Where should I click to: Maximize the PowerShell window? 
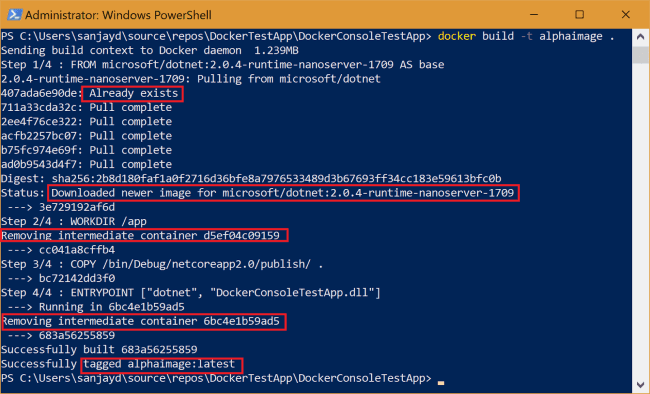(580, 15)
